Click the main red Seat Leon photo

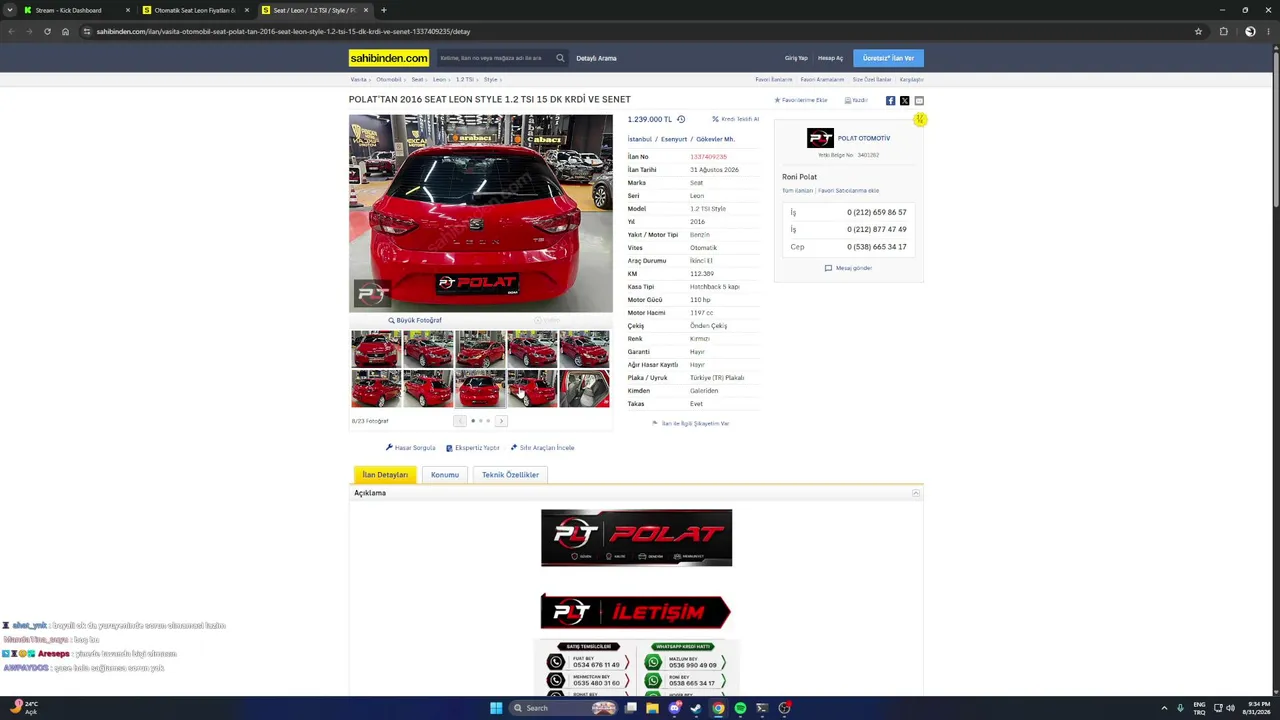[481, 213]
